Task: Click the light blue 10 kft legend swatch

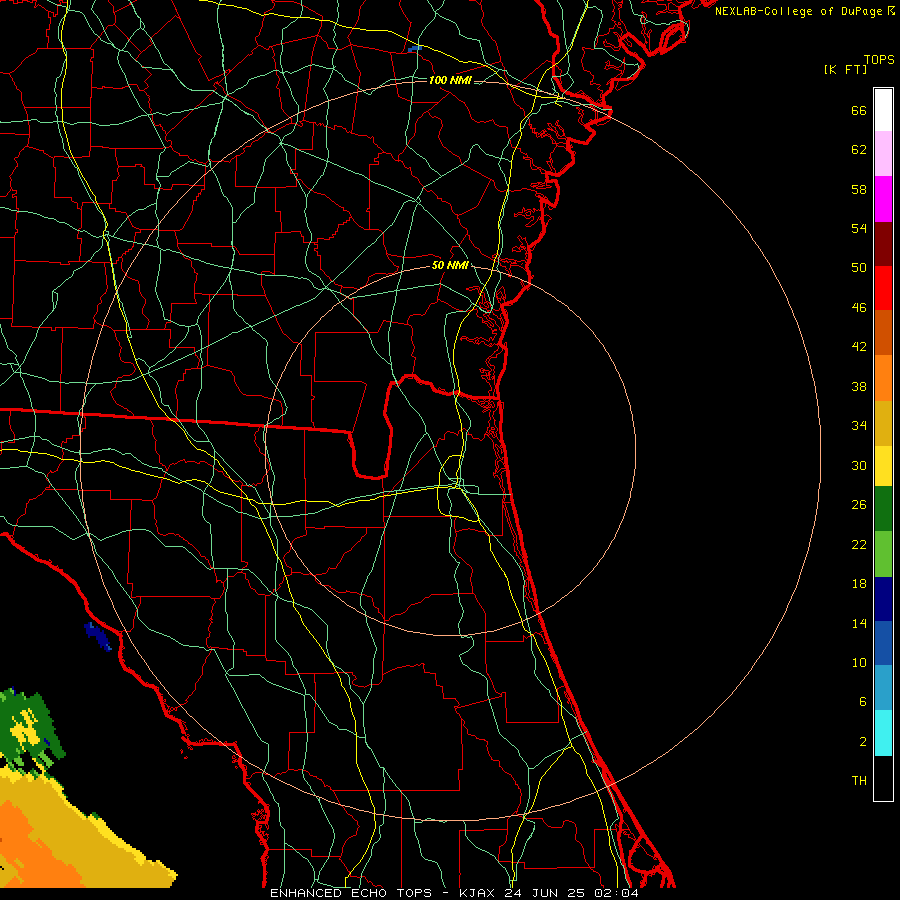Action: 883,688
